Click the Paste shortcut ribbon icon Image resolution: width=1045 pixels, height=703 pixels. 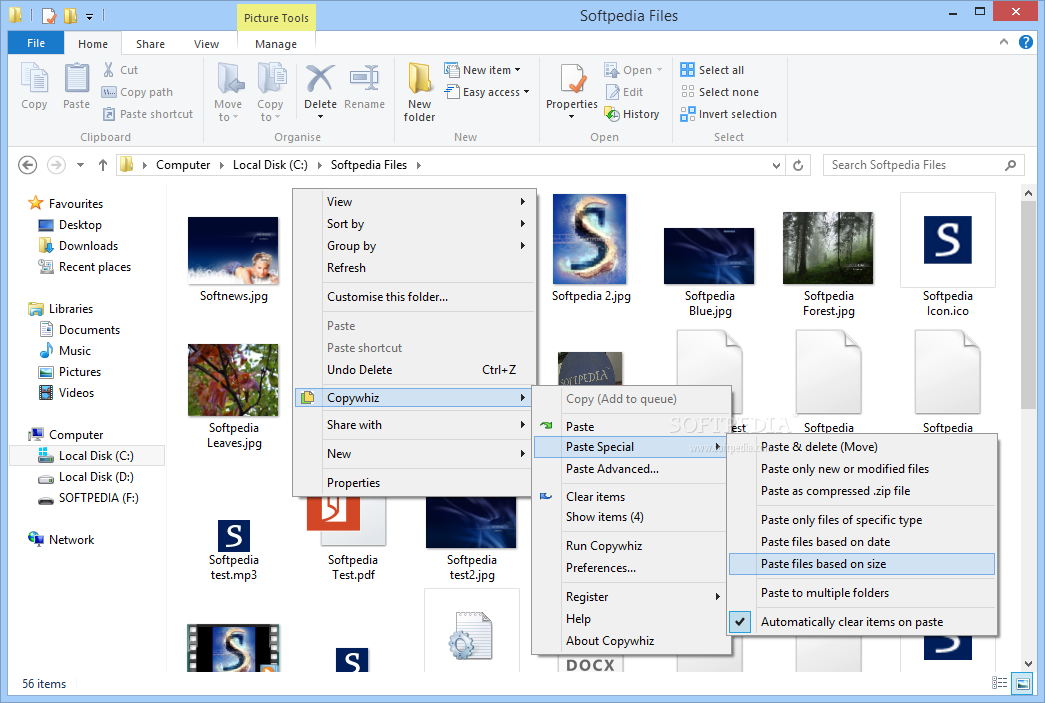point(109,114)
